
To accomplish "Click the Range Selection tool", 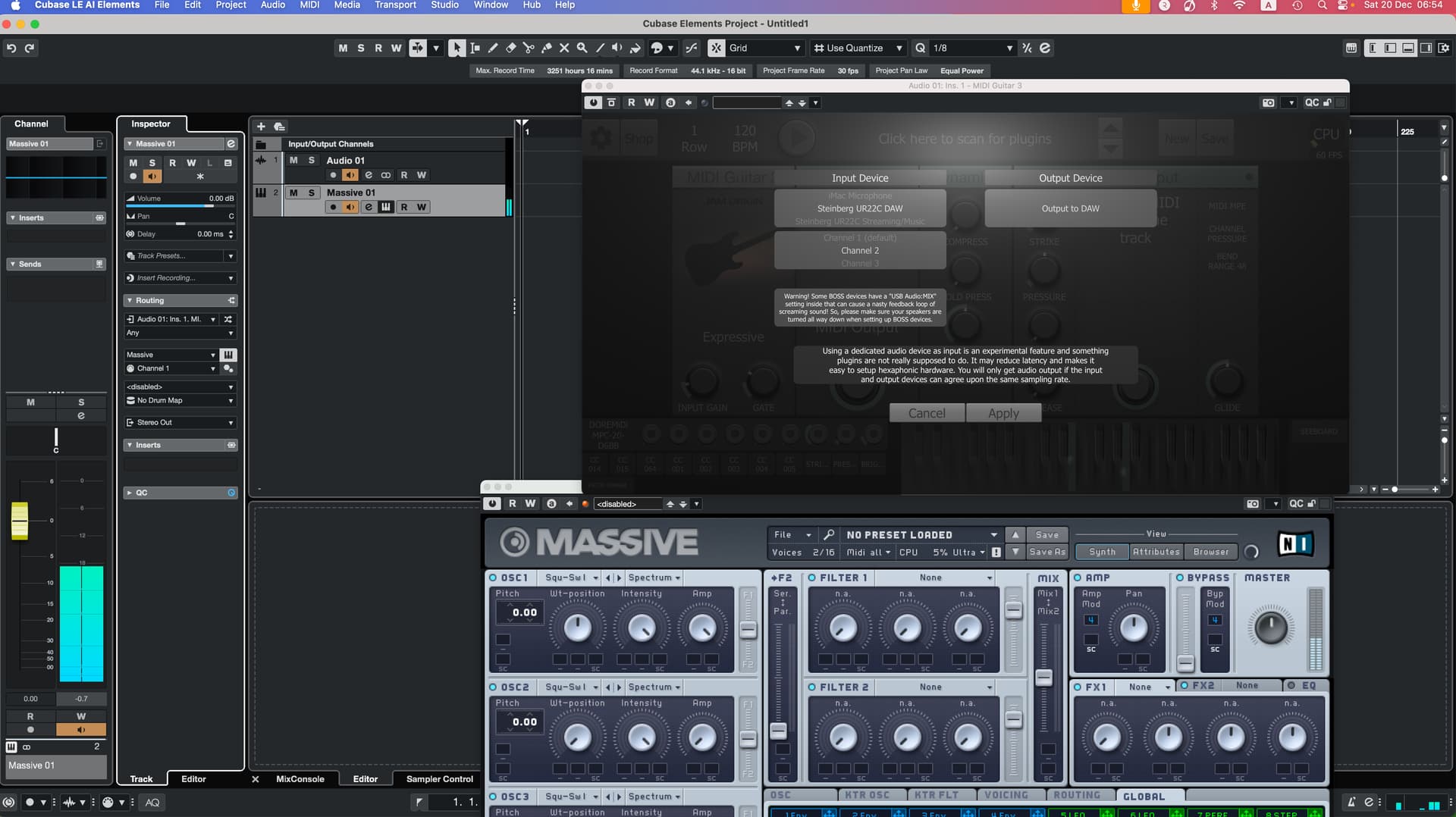I will point(475,48).
